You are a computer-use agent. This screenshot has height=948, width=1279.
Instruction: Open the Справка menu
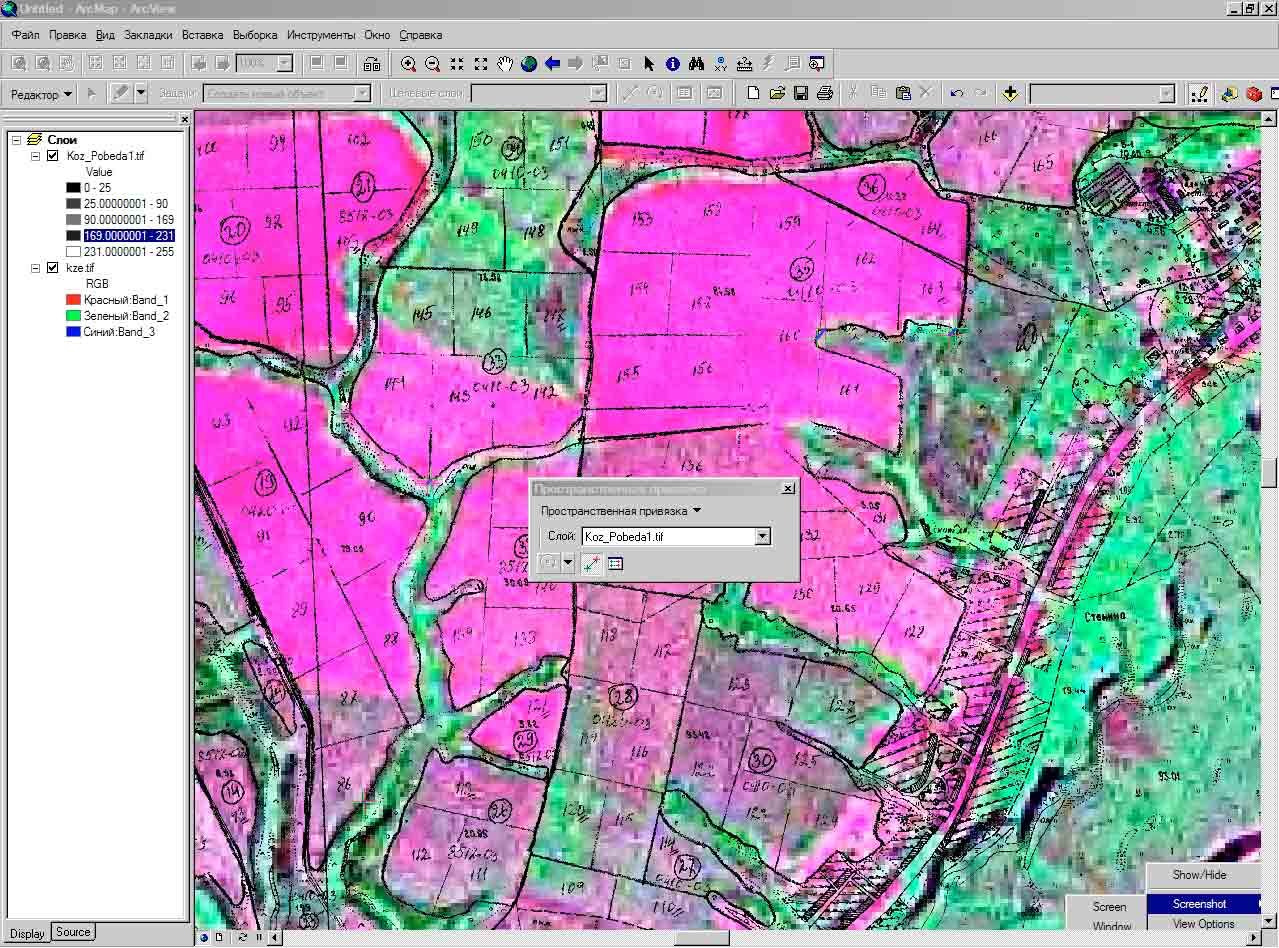[x=420, y=34]
